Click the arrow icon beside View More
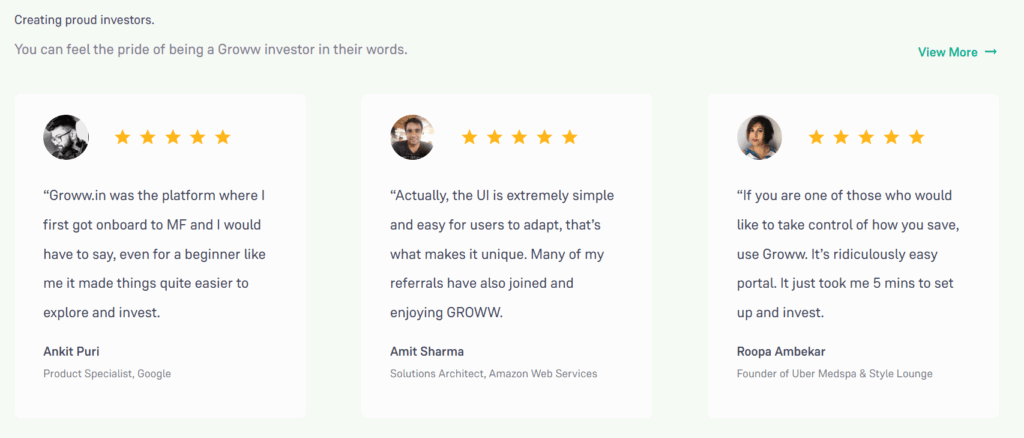The width and height of the screenshot is (1024, 438). 991,52
